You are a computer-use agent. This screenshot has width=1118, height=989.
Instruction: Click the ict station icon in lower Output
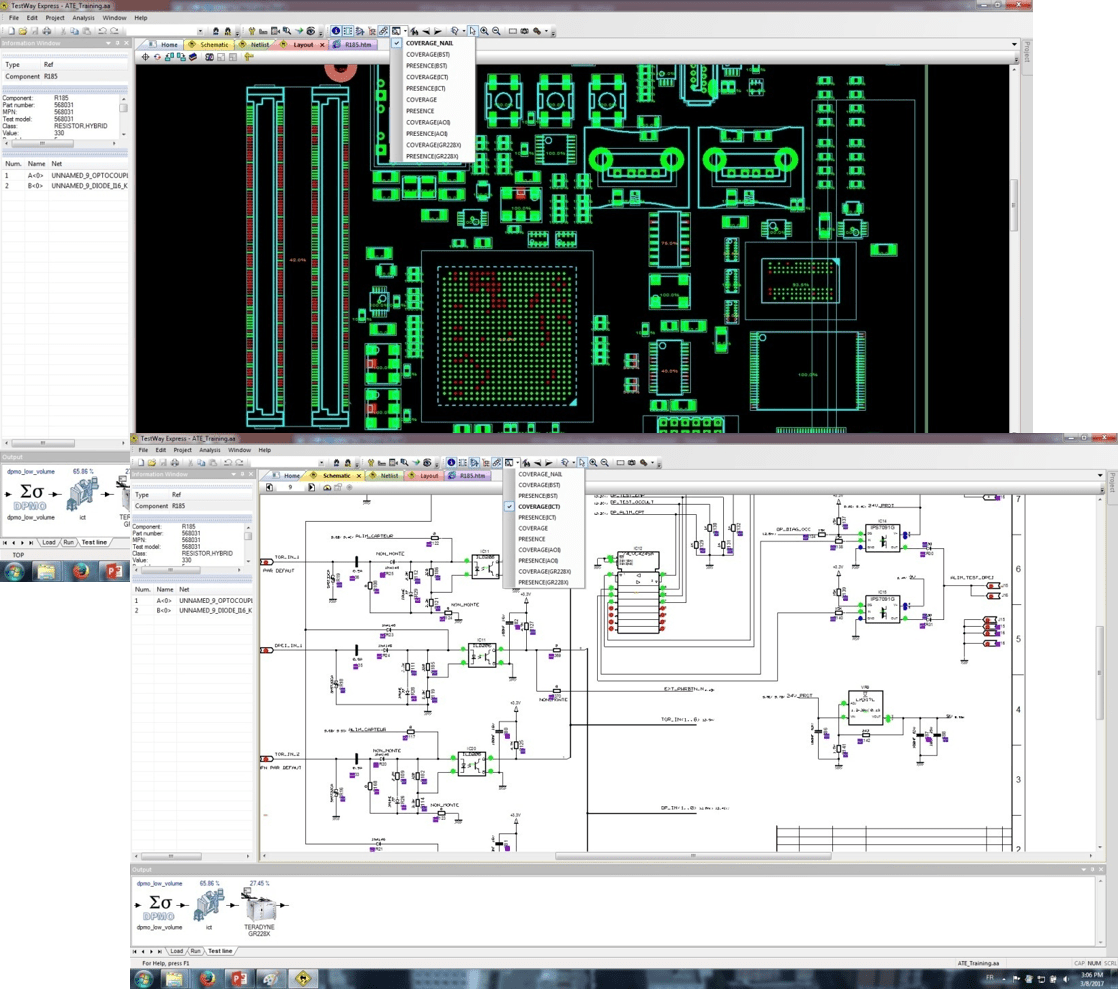tap(209, 906)
